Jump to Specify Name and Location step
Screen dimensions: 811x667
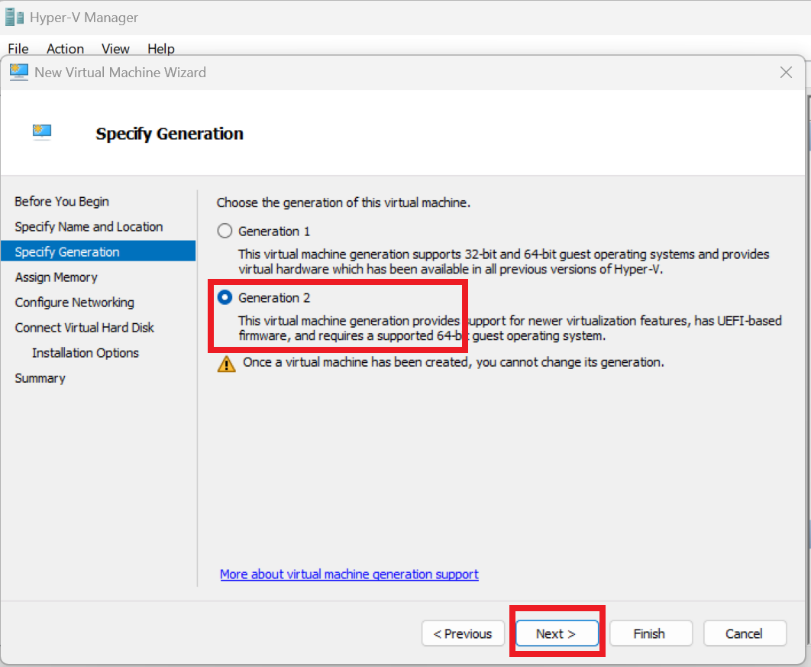88,227
